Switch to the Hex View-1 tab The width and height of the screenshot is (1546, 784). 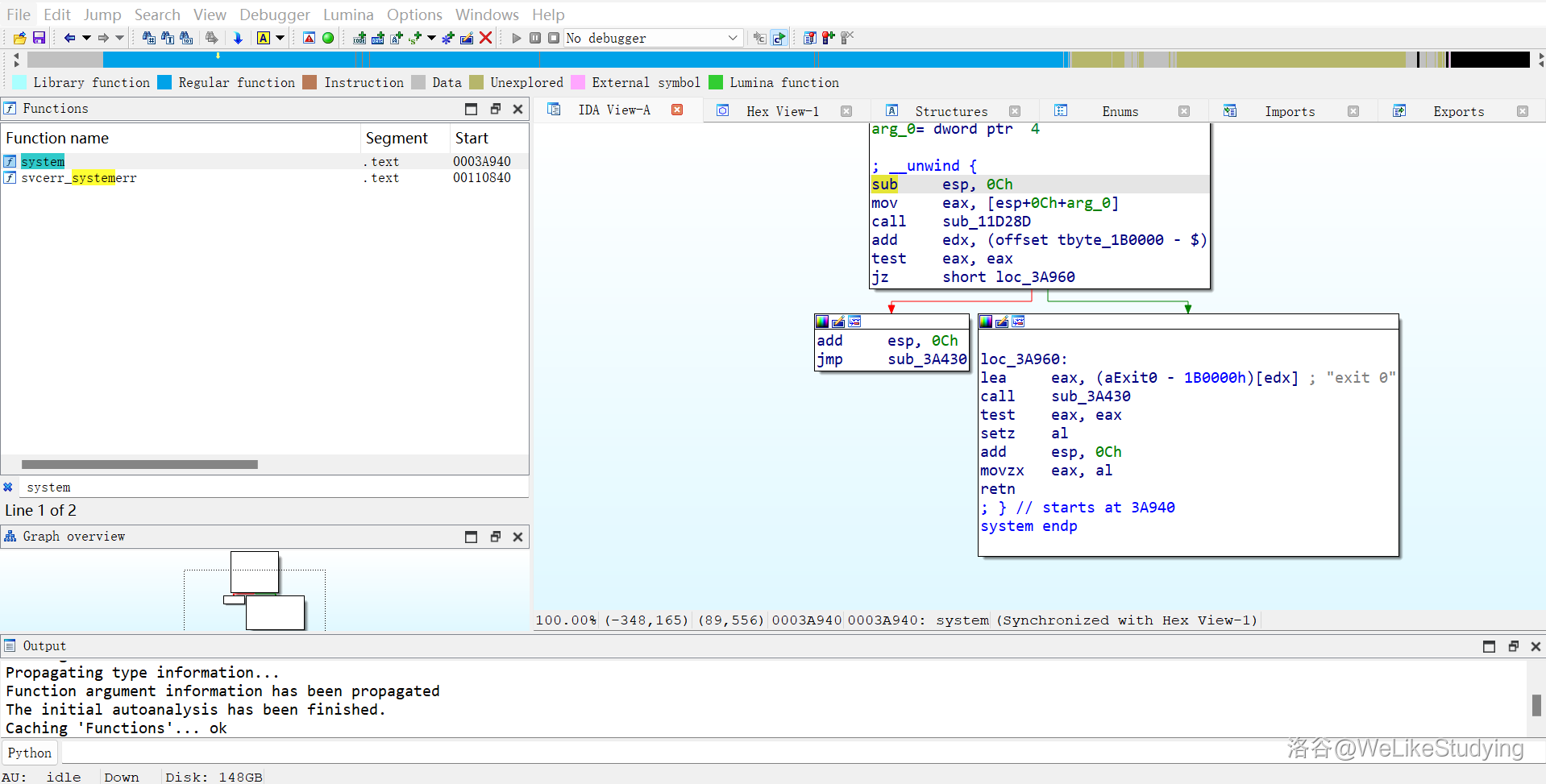[781, 111]
